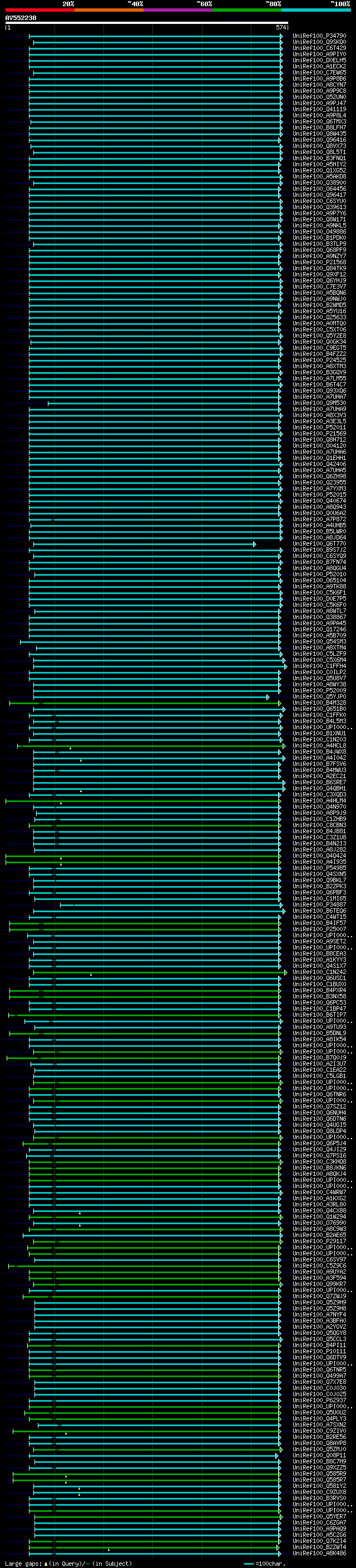Select the UniRef100_B7FSV6 label
Viewport: 356px width, 1568px height.
(319, 764)
